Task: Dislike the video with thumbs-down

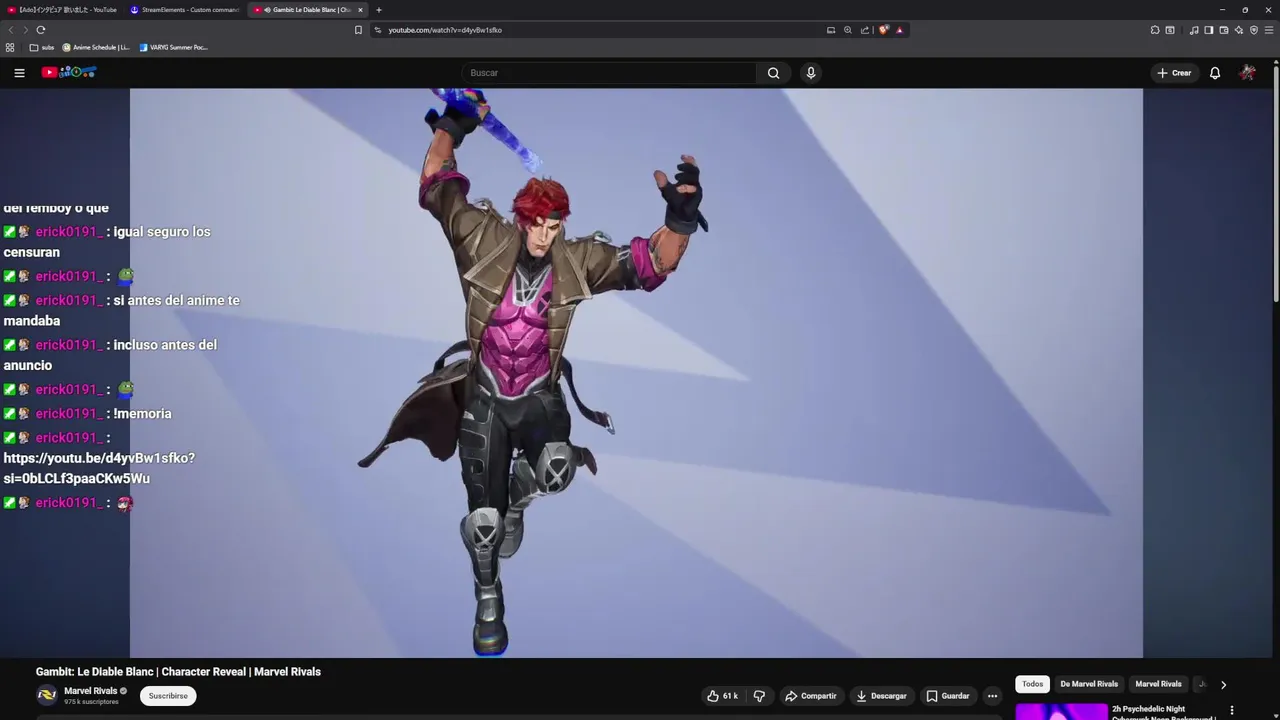Action: (x=759, y=696)
